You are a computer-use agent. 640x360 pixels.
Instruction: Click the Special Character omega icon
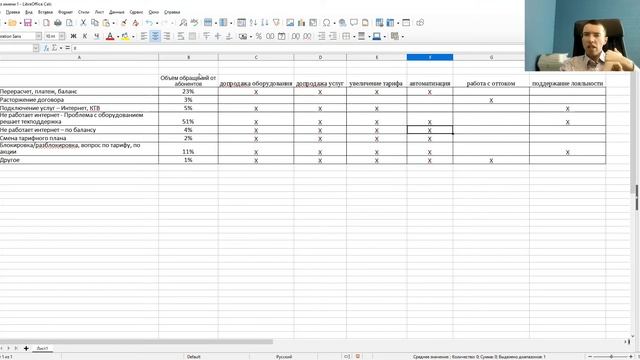coord(327,23)
